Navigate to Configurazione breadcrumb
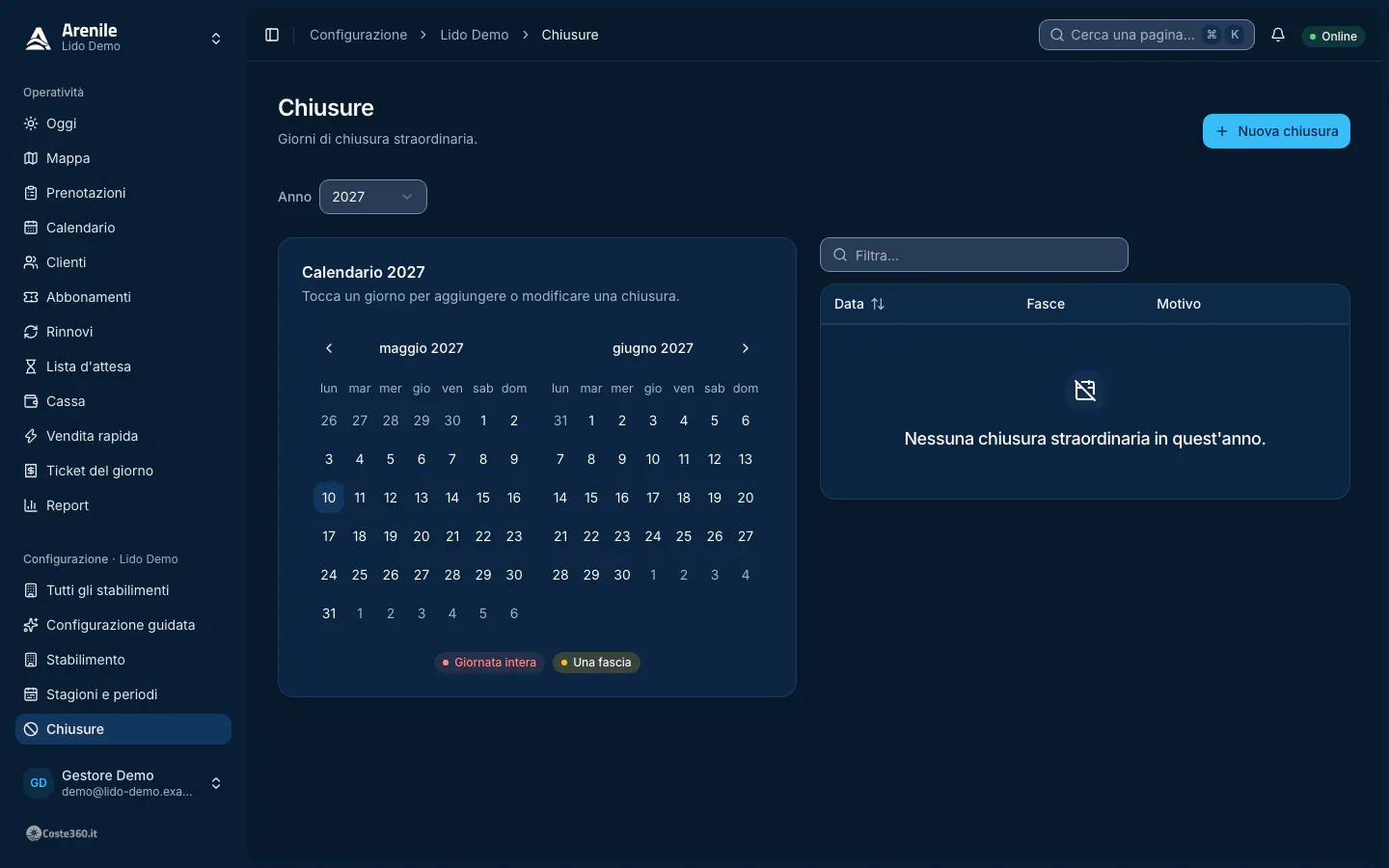The image size is (1389, 868). click(x=359, y=35)
